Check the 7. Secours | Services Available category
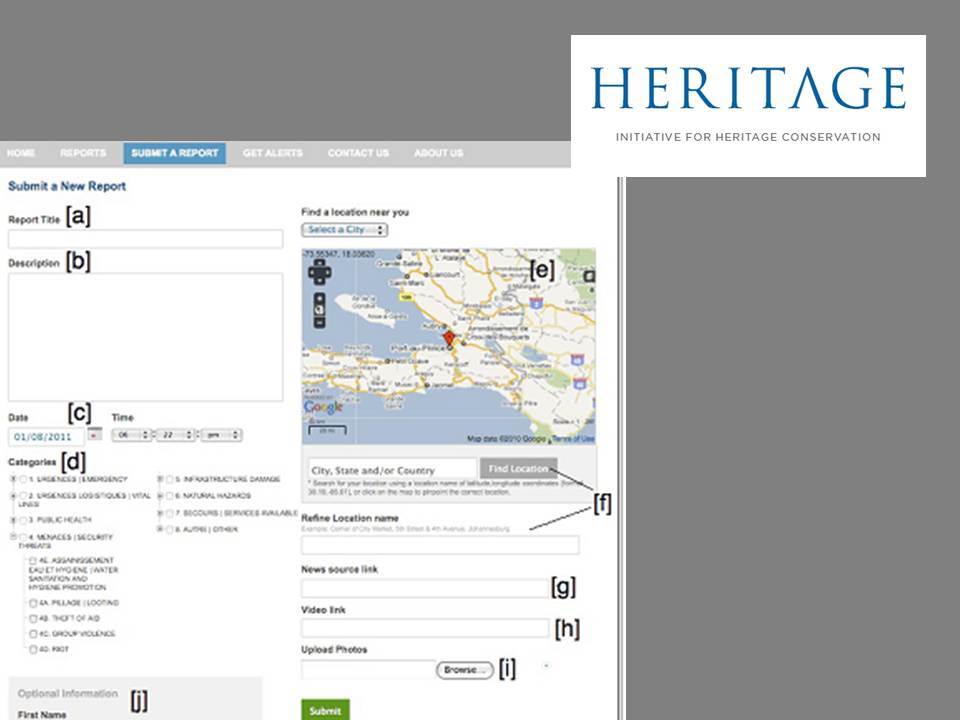The image size is (960, 720). tap(170, 513)
